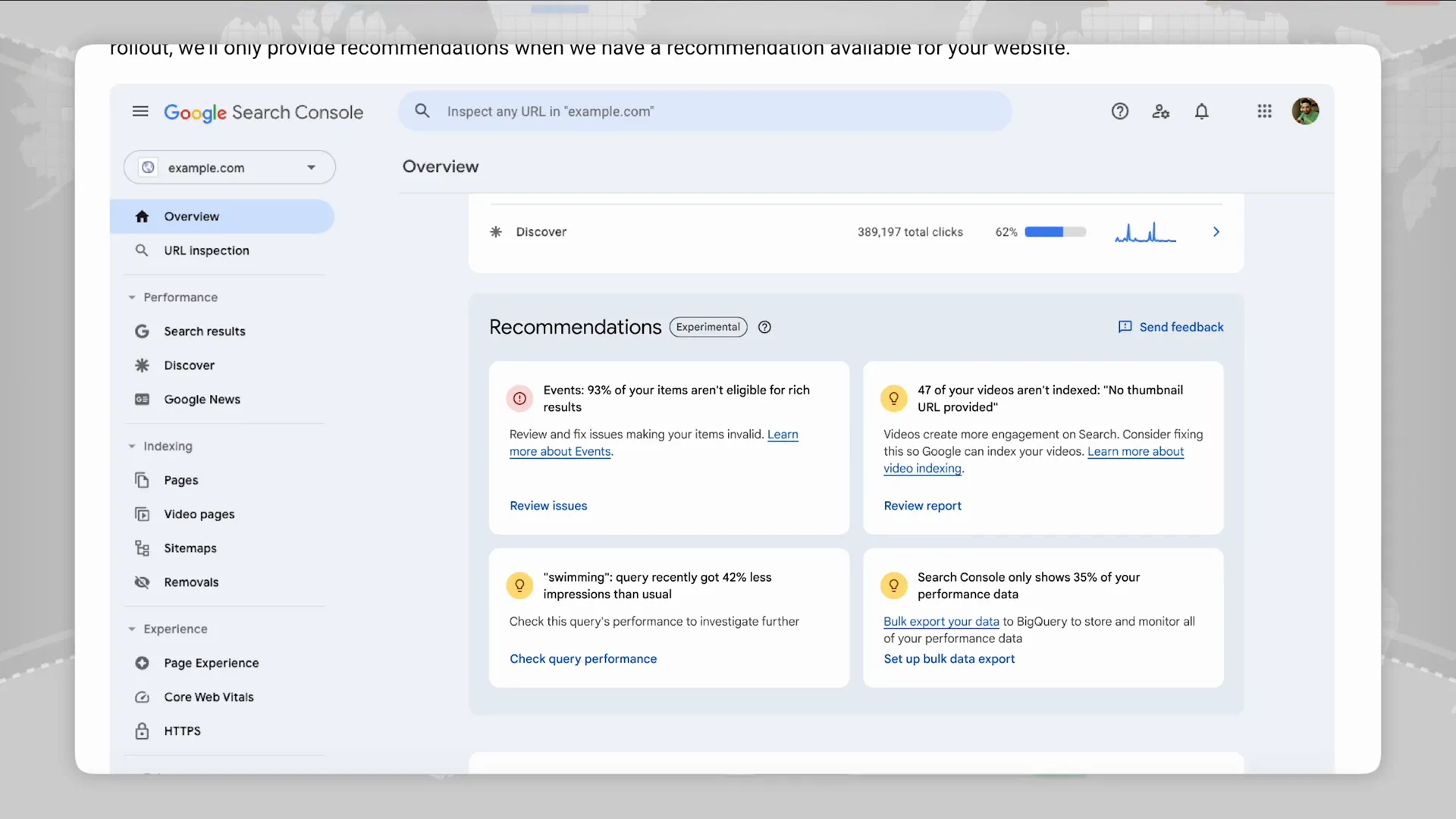The width and height of the screenshot is (1456, 819).
Task: Click the Google Search Console logo
Action: [x=264, y=112]
